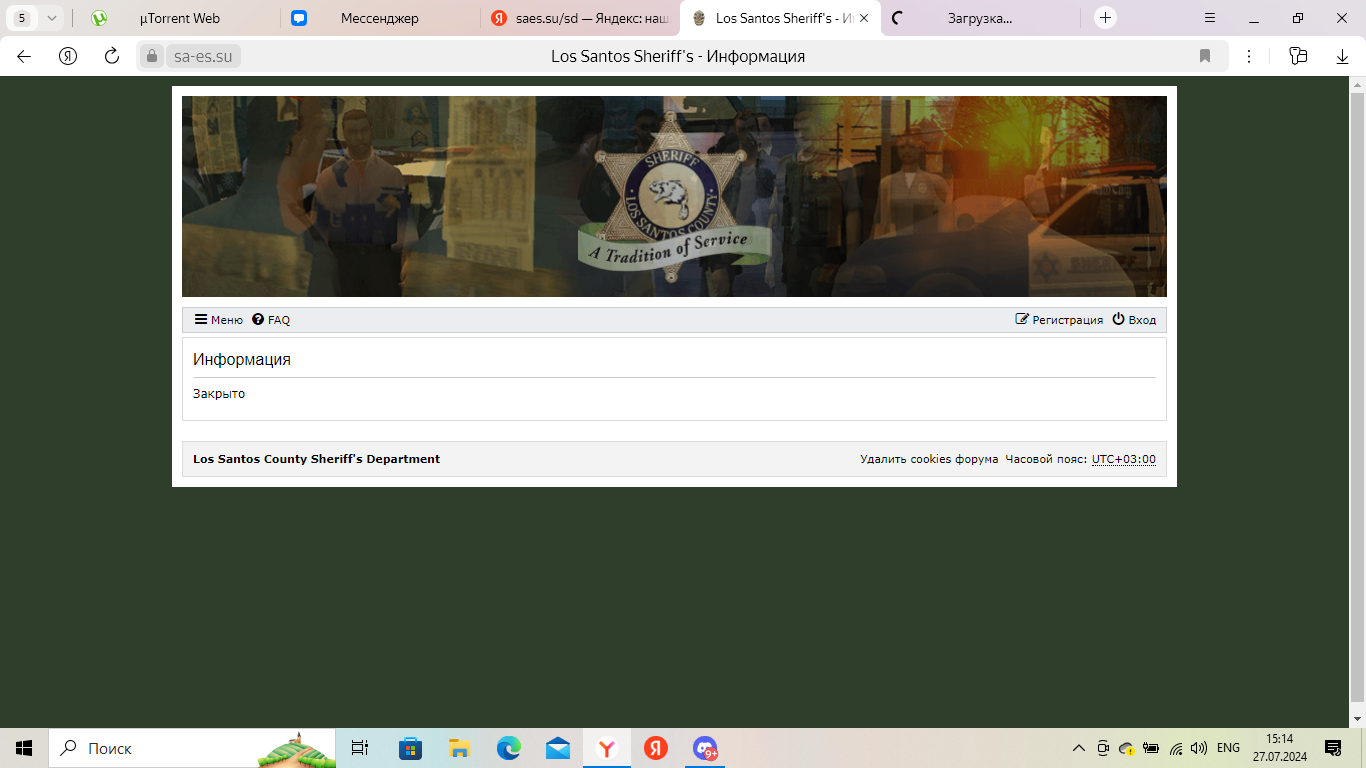The image size is (1366, 768).
Task: Bookmark this page with the bookmark icon
Action: coord(1205,56)
